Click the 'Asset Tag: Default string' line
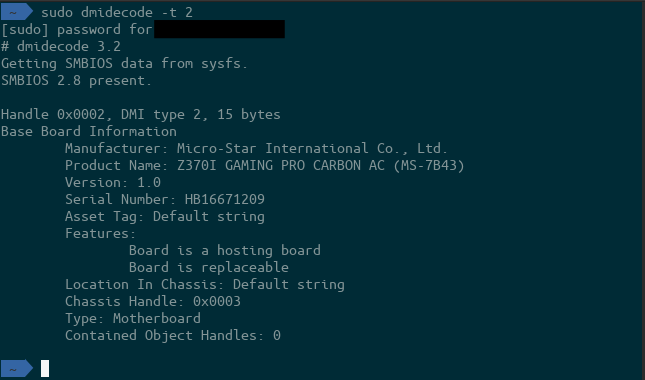 tap(165, 217)
